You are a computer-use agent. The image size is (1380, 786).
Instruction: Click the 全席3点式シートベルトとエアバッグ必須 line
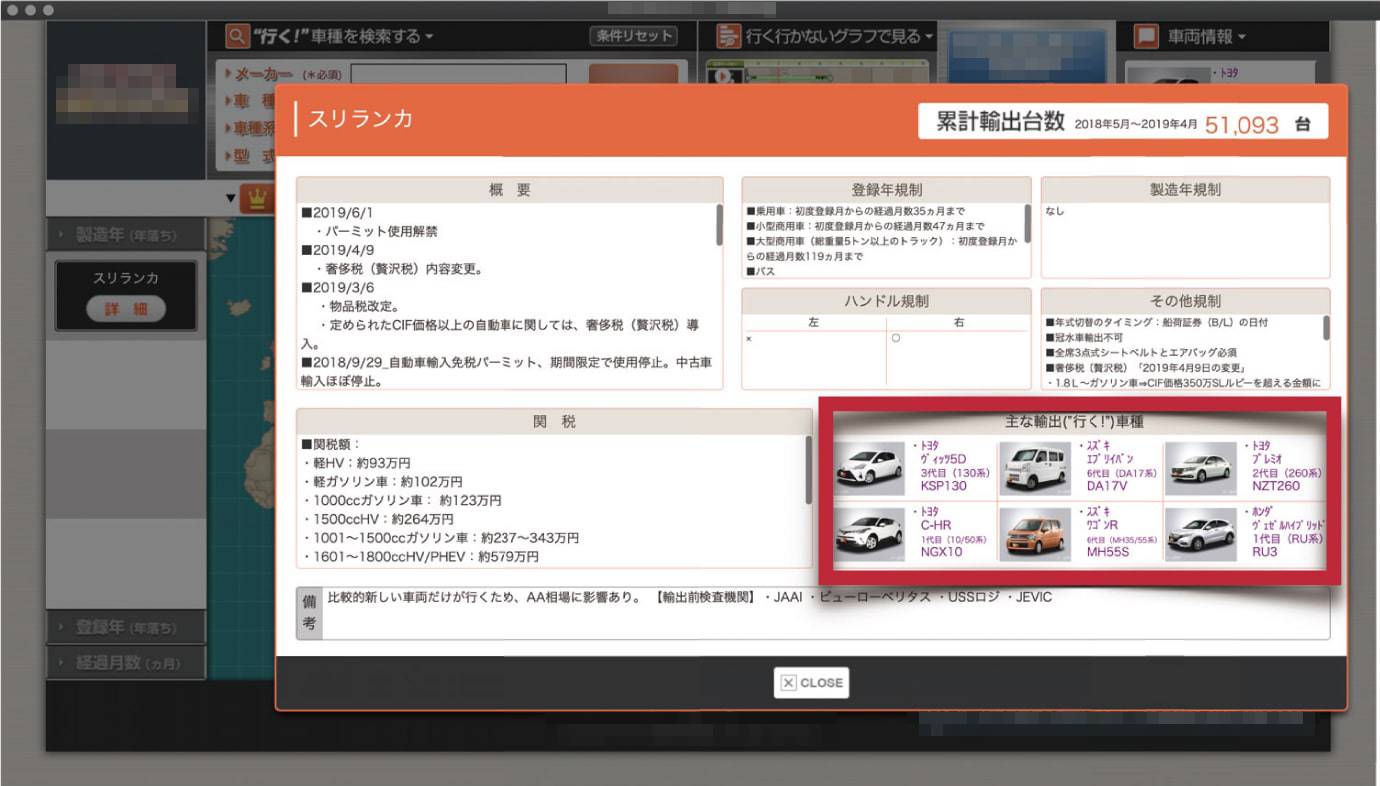tap(1141, 352)
